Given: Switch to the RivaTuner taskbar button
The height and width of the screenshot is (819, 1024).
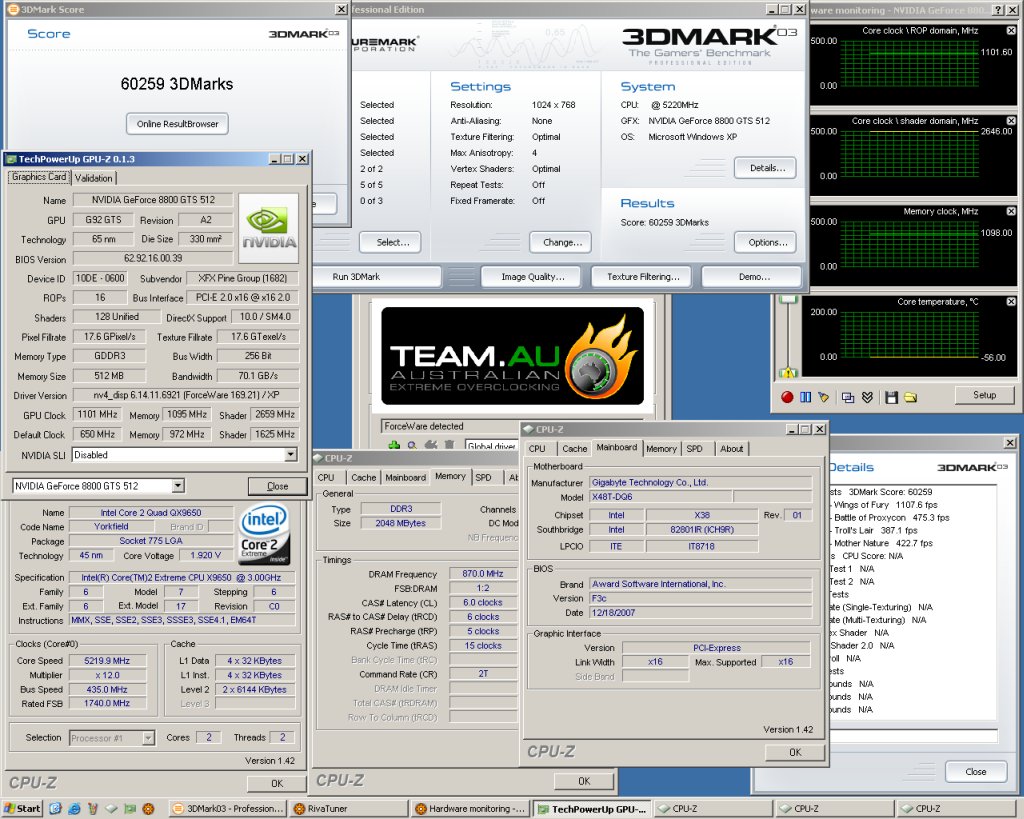Looking at the screenshot, I should click(x=349, y=809).
